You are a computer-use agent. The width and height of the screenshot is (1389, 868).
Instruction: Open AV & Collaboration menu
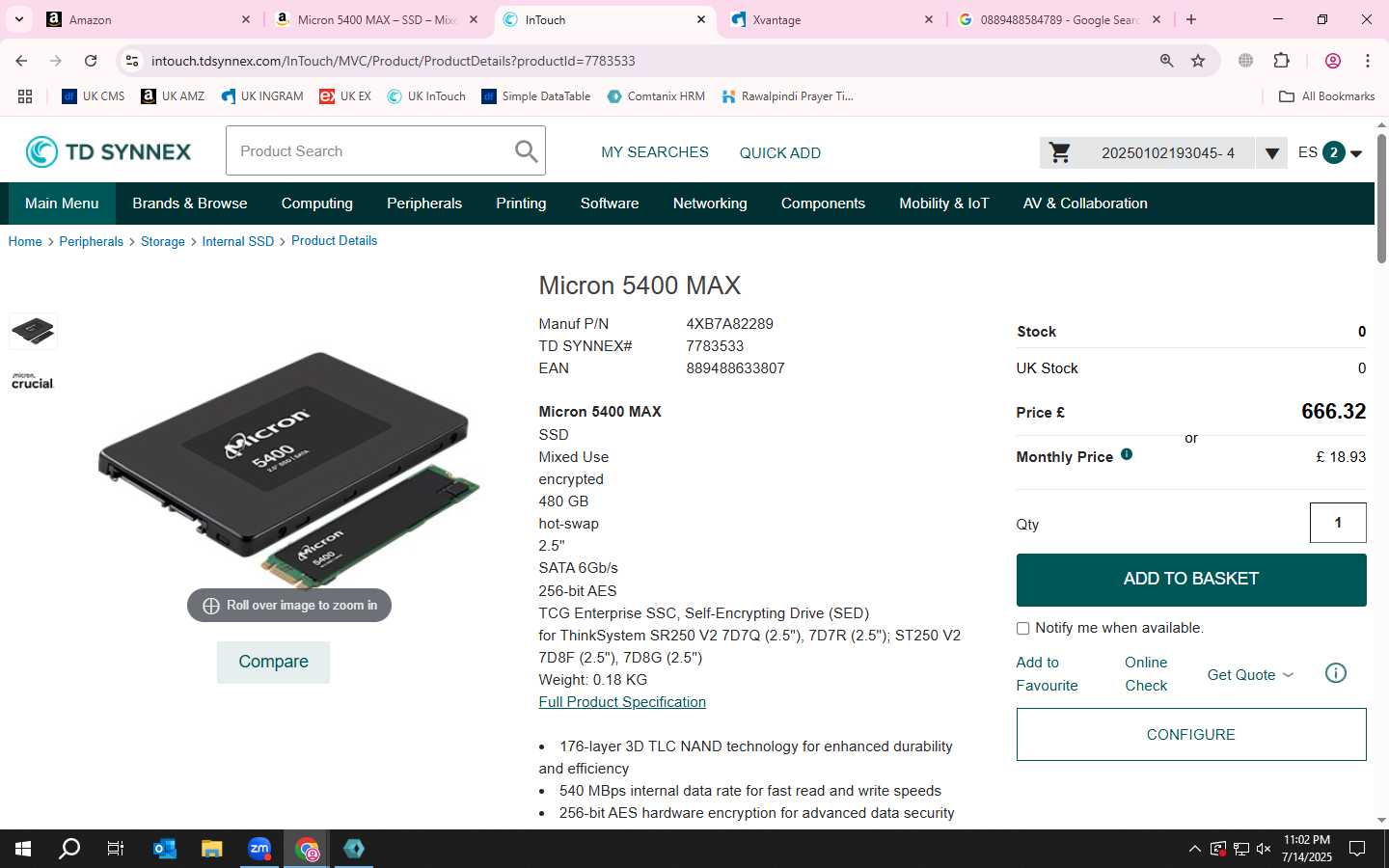tap(1085, 203)
